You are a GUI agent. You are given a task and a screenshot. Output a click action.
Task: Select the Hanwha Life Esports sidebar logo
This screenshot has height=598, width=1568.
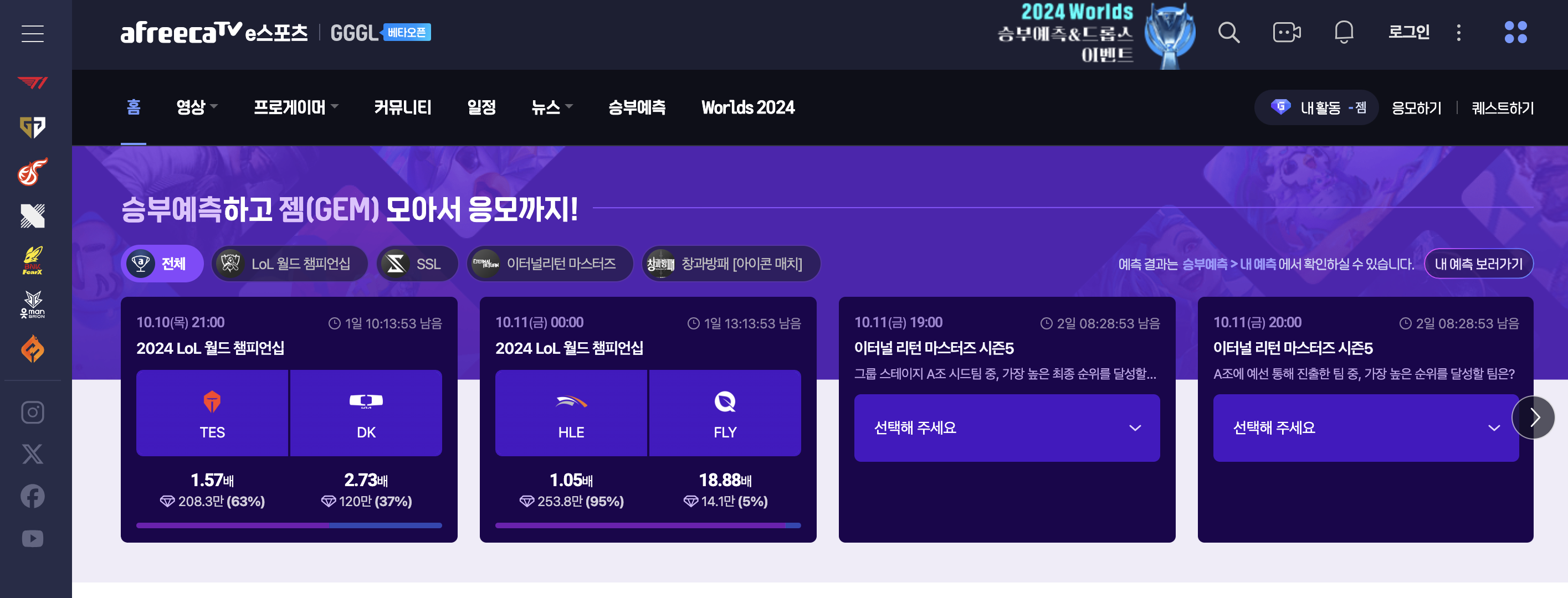pyautogui.click(x=32, y=172)
